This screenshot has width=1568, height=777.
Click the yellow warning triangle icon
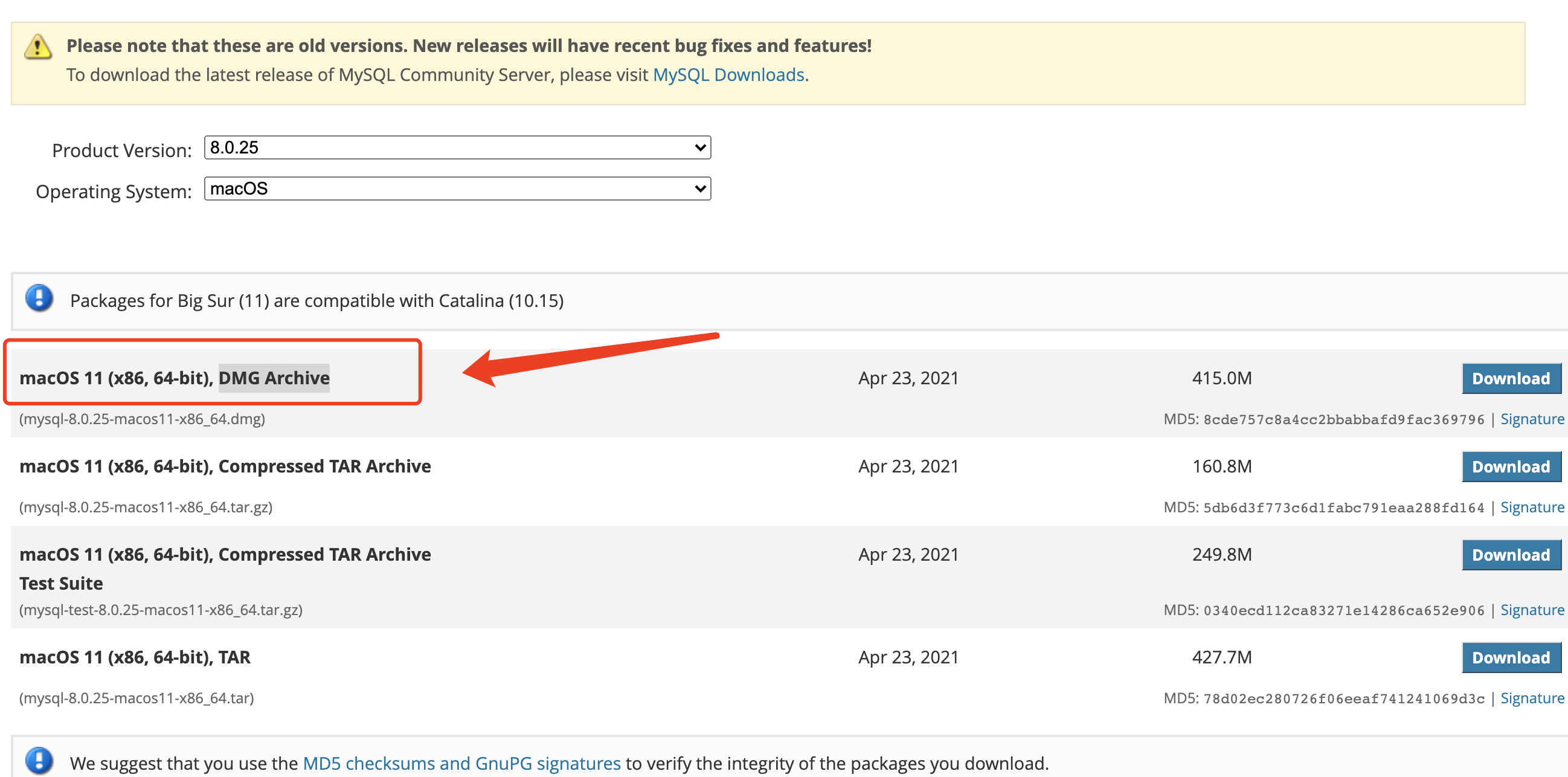[x=37, y=47]
